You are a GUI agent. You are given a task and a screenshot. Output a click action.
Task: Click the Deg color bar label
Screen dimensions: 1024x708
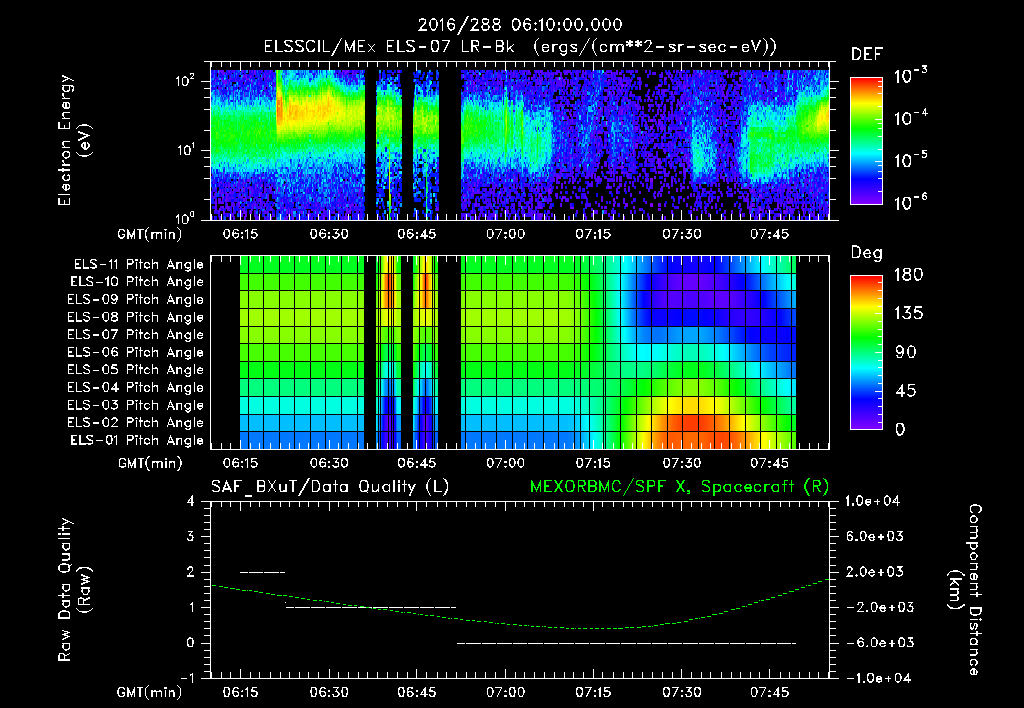[x=866, y=253]
